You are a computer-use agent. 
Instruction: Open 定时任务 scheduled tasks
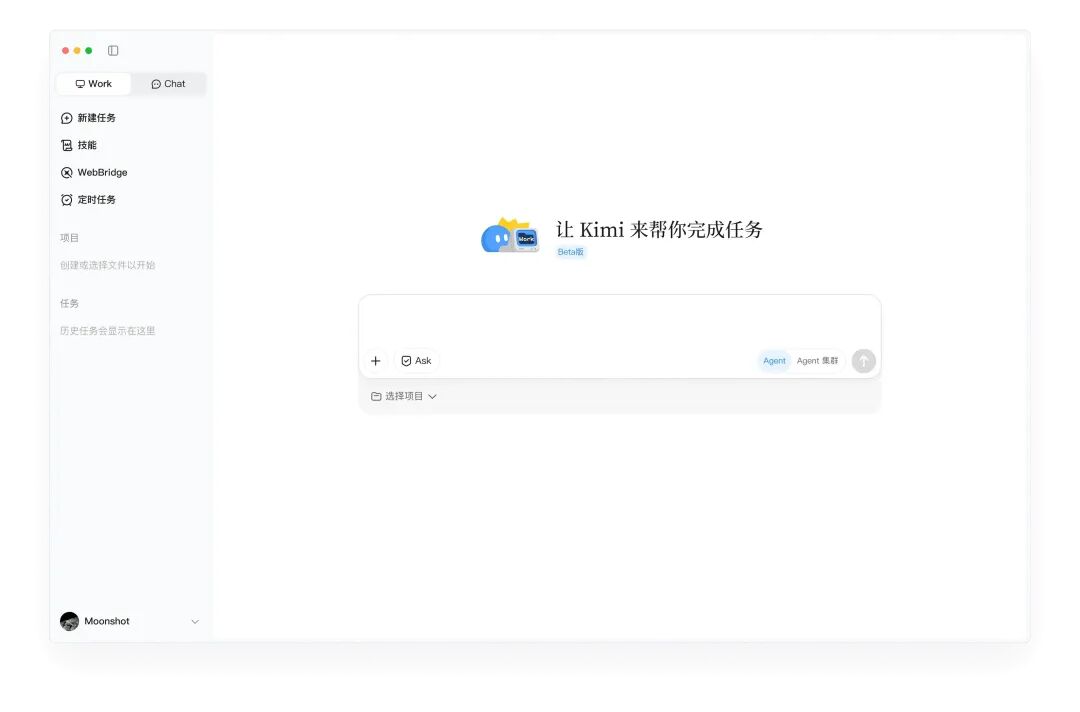[x=88, y=200]
